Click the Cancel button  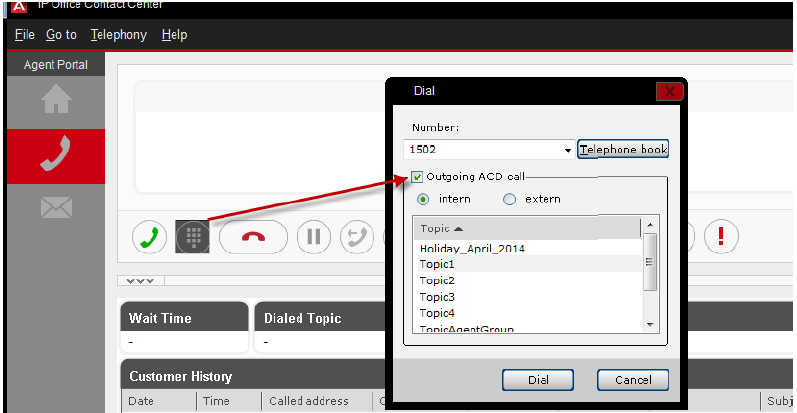coord(633,380)
